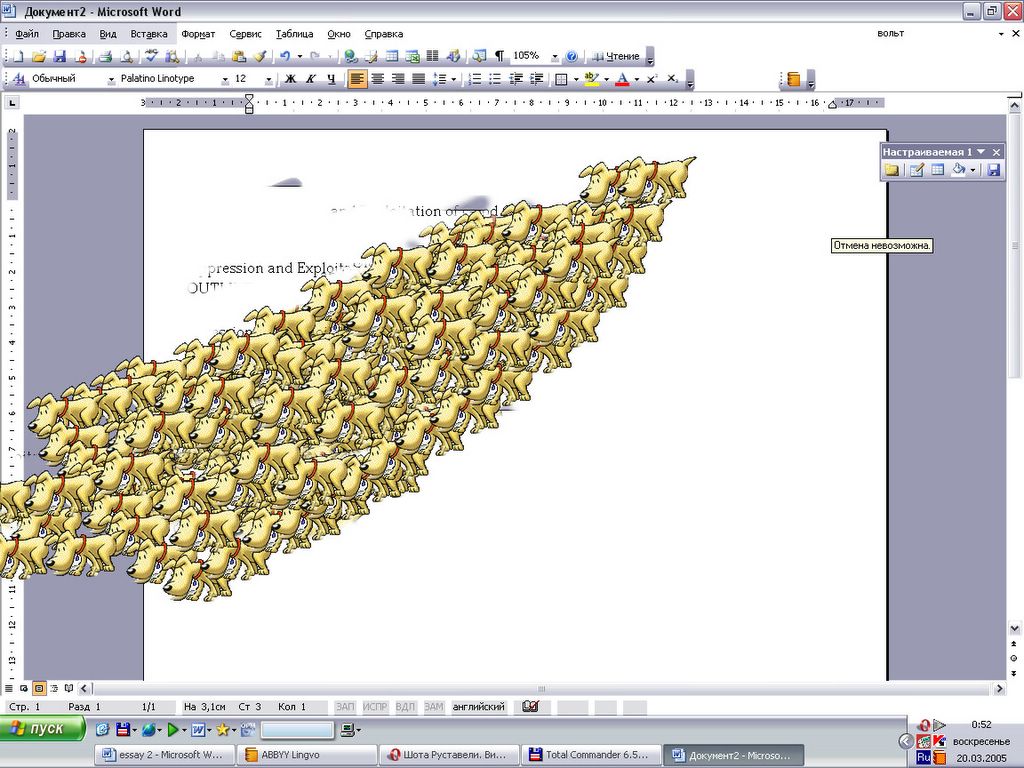The image size is (1024, 768).
Task: Open Microsoft Word Help icon
Action: click(571, 57)
